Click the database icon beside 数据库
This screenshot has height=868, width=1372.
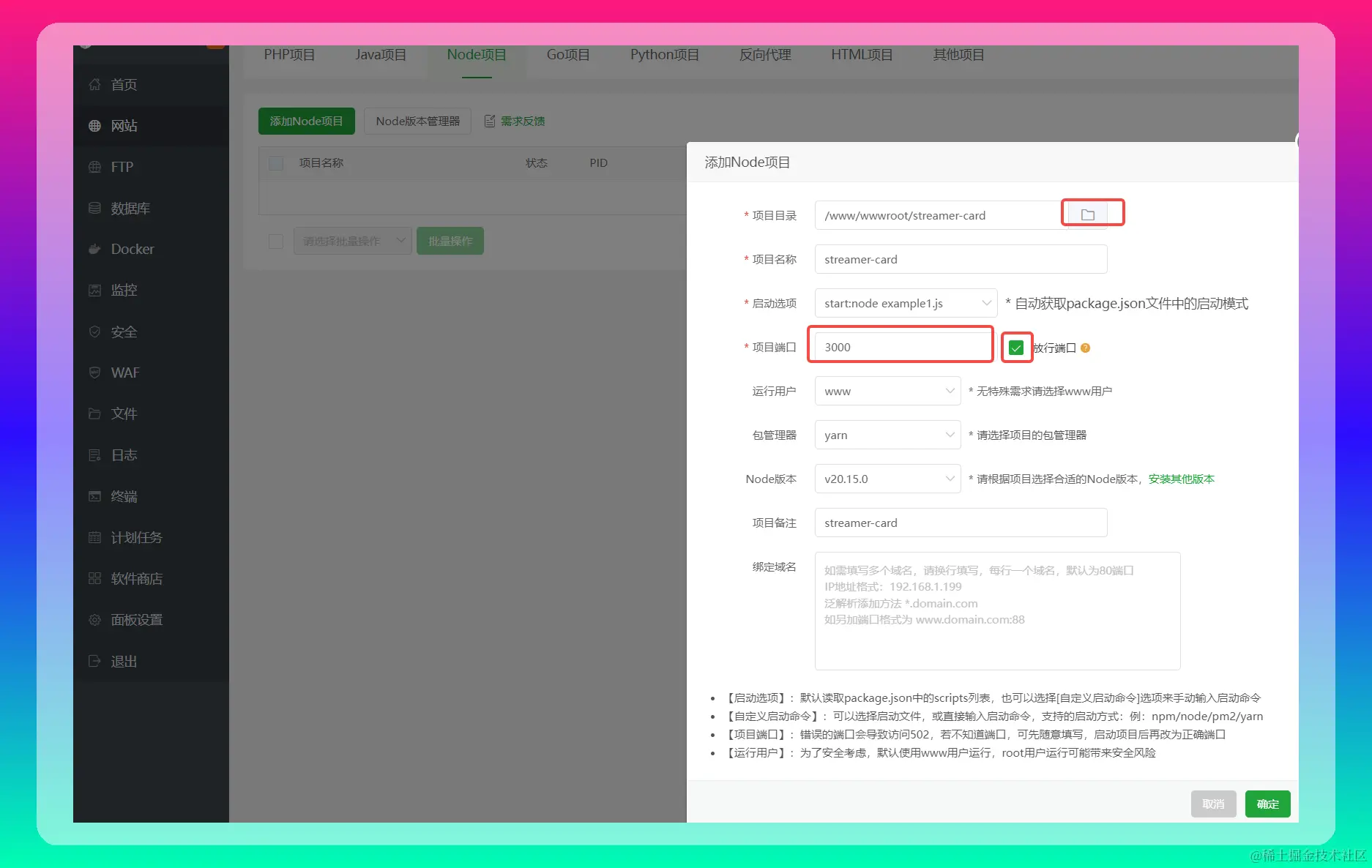click(x=94, y=208)
